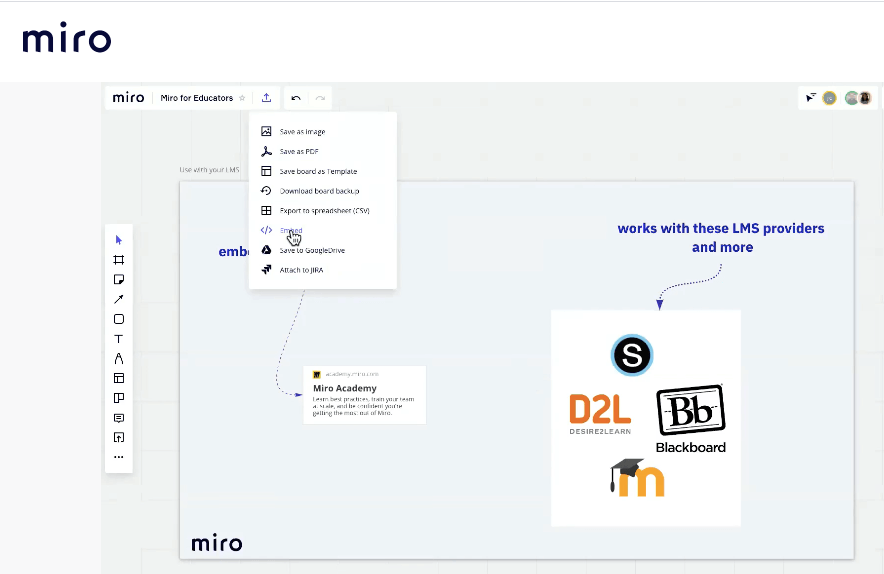This screenshot has height=574, width=884.
Task: Click the export board icon
Action: click(x=266, y=98)
